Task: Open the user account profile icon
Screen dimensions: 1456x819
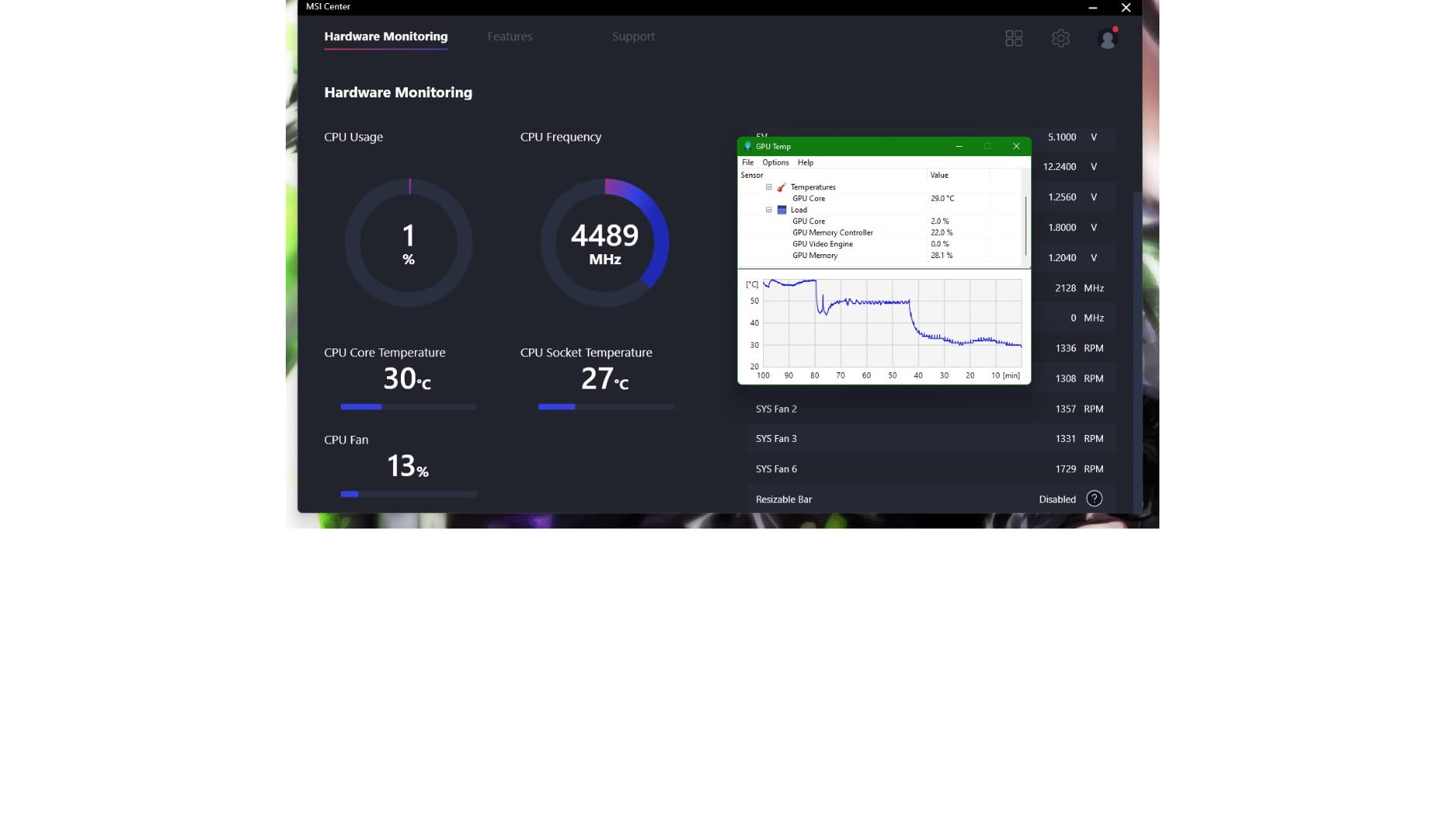Action: coord(1108,38)
